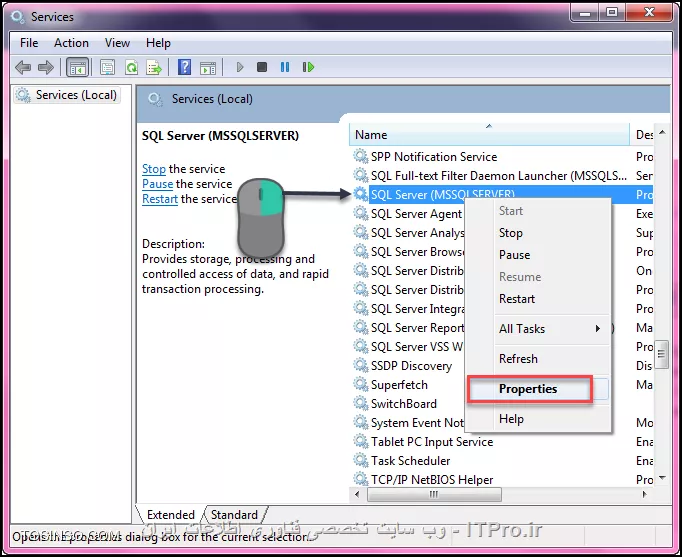Image resolution: width=682 pixels, height=557 pixels.
Task: Click Start Service play toolbar icon
Action: 240,67
